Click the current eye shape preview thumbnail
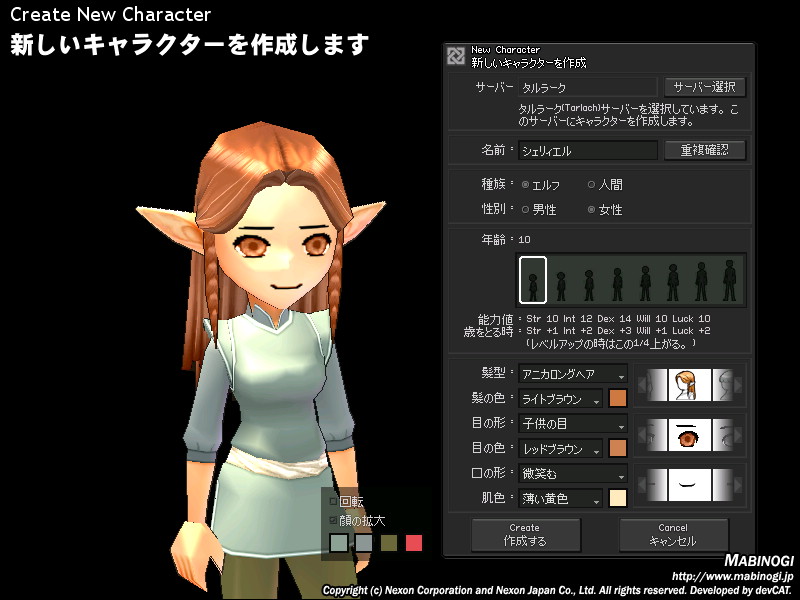Image resolution: width=800 pixels, height=600 pixels. [689, 435]
